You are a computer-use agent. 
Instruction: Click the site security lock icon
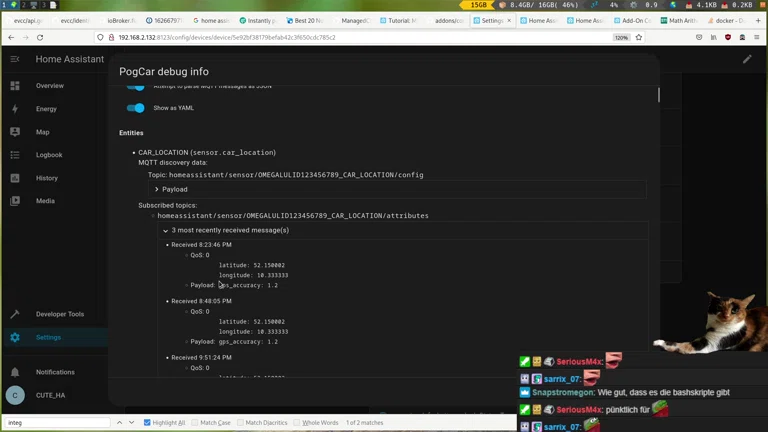click(111, 37)
